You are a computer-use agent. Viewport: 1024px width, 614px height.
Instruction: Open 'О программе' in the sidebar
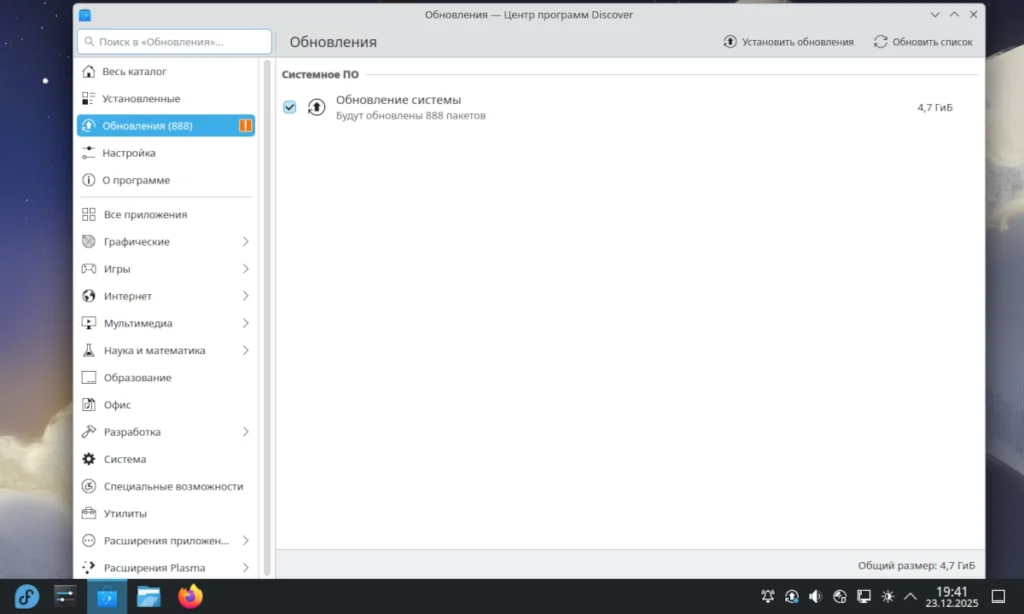point(166,180)
